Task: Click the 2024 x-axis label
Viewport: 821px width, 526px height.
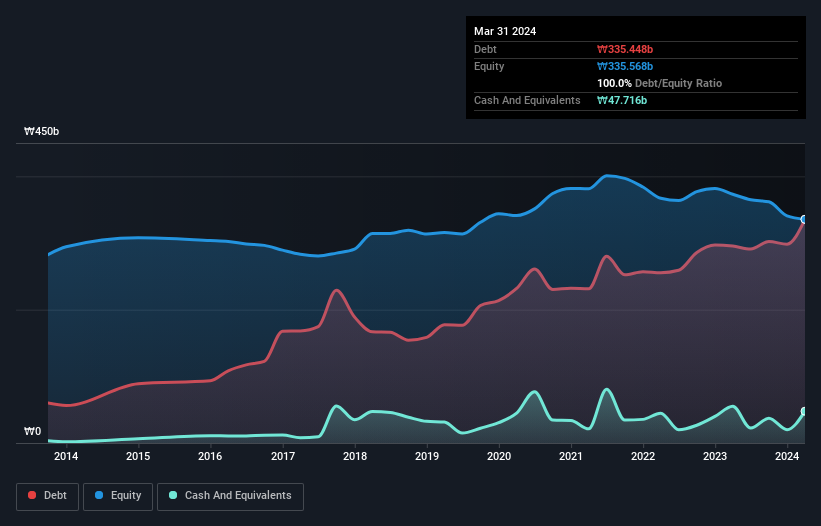Action: 787,456
